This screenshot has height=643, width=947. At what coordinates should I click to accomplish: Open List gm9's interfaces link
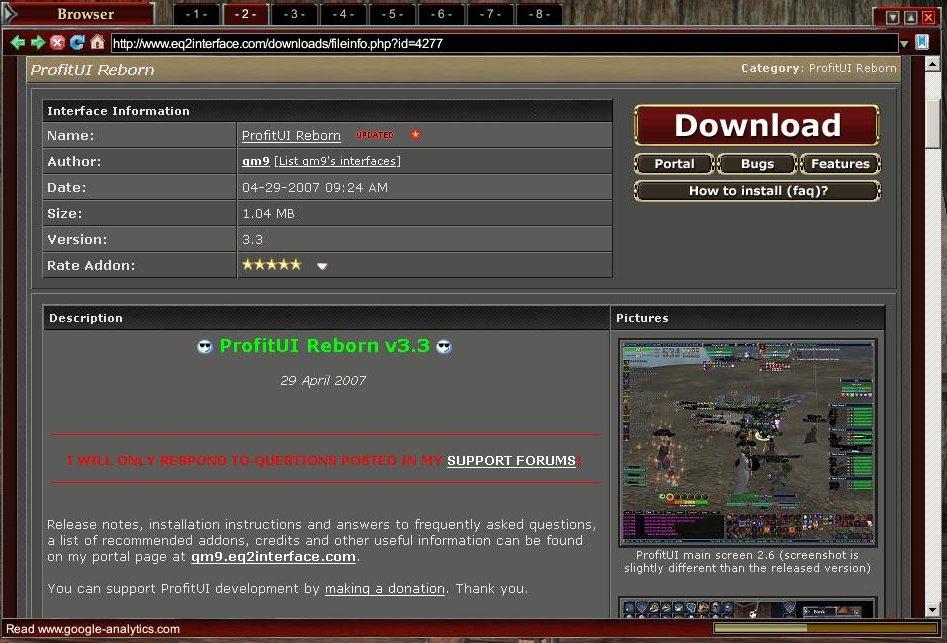tap(337, 161)
